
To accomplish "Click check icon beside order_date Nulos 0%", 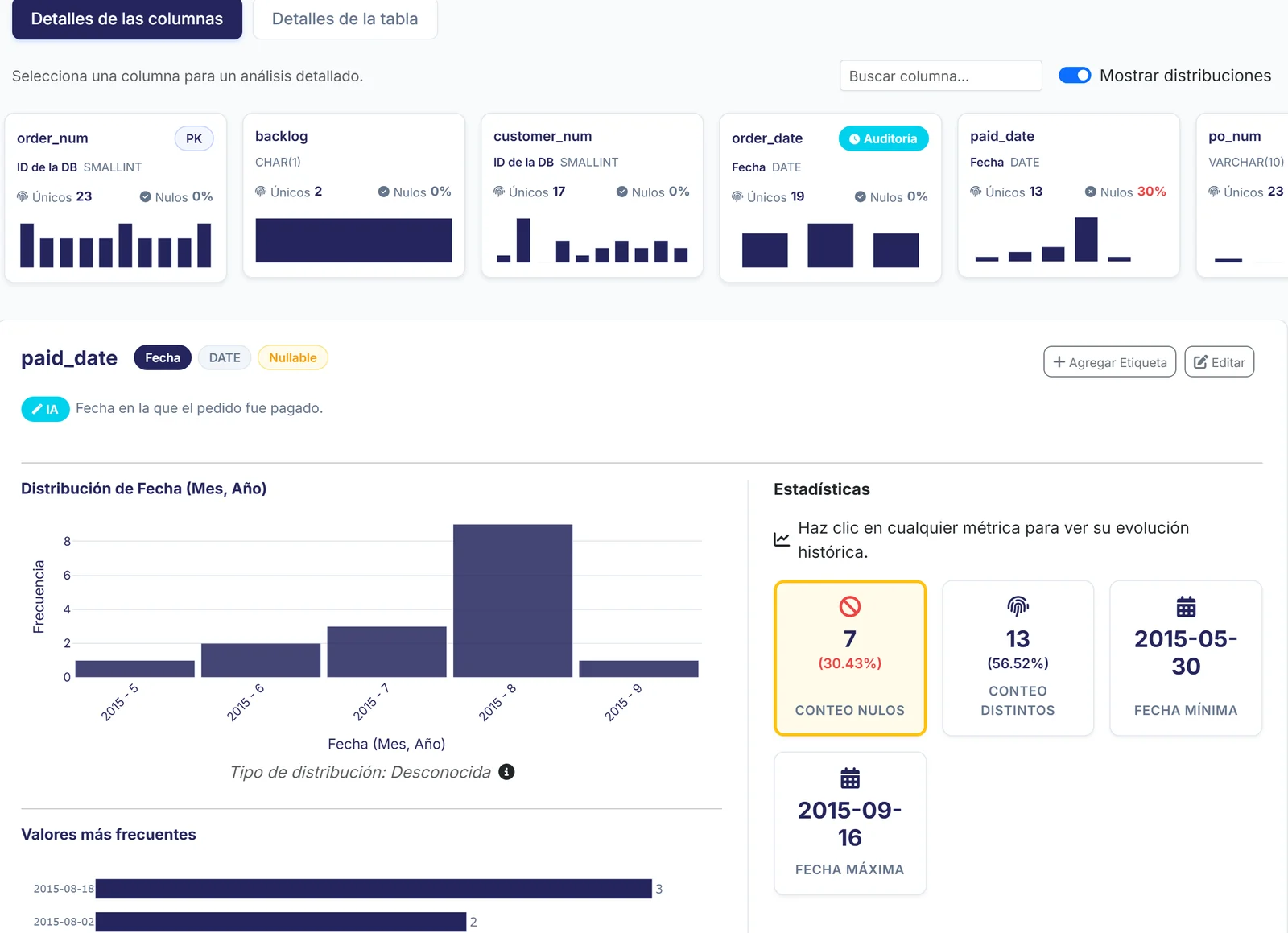I will tap(860, 196).
